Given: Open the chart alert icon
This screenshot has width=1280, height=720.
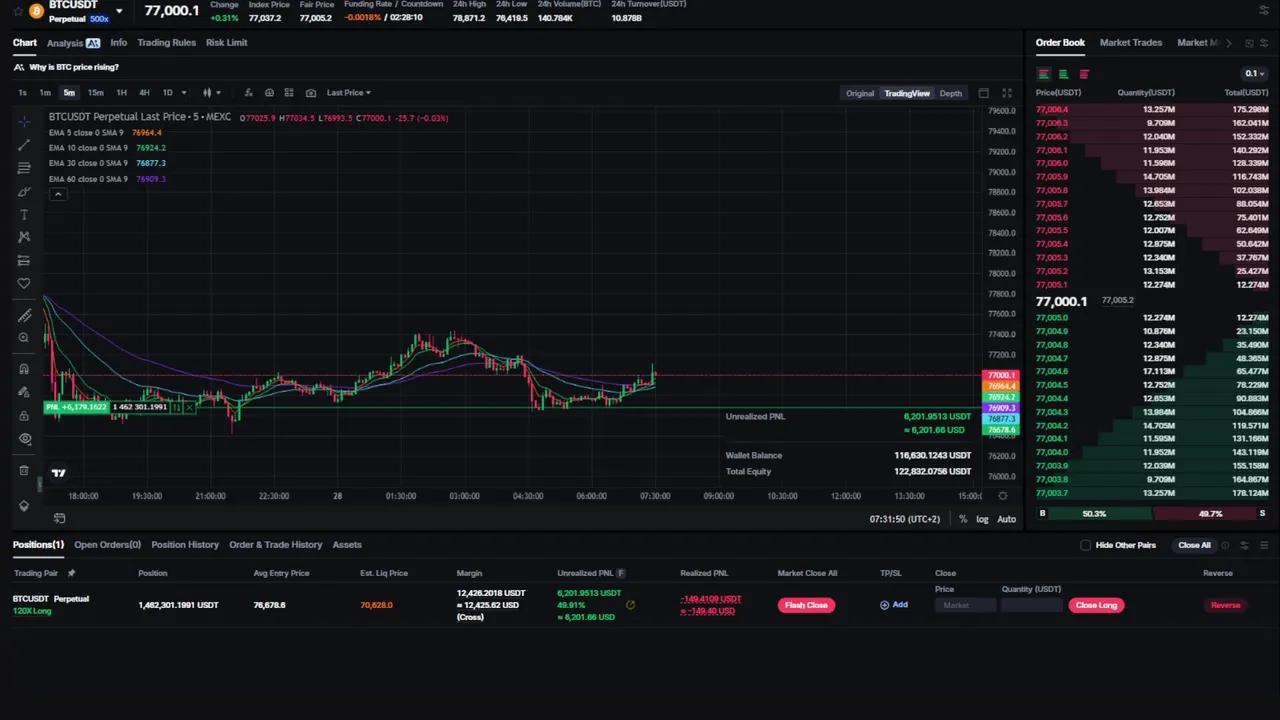Looking at the screenshot, I should (x=269, y=93).
